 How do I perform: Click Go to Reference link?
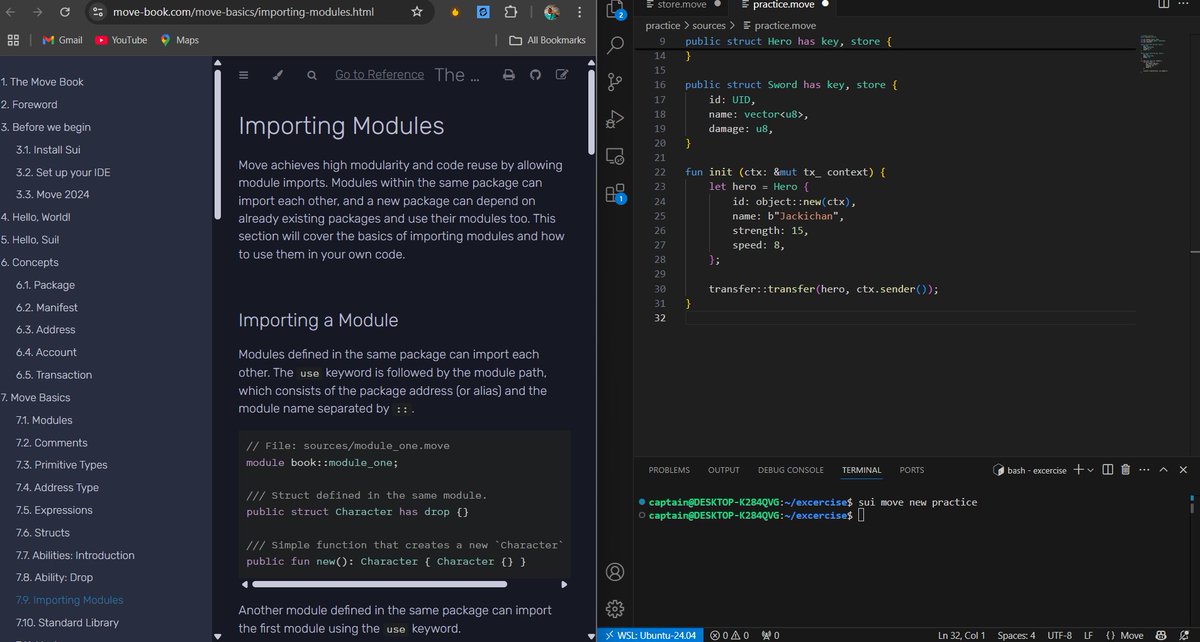[379, 75]
